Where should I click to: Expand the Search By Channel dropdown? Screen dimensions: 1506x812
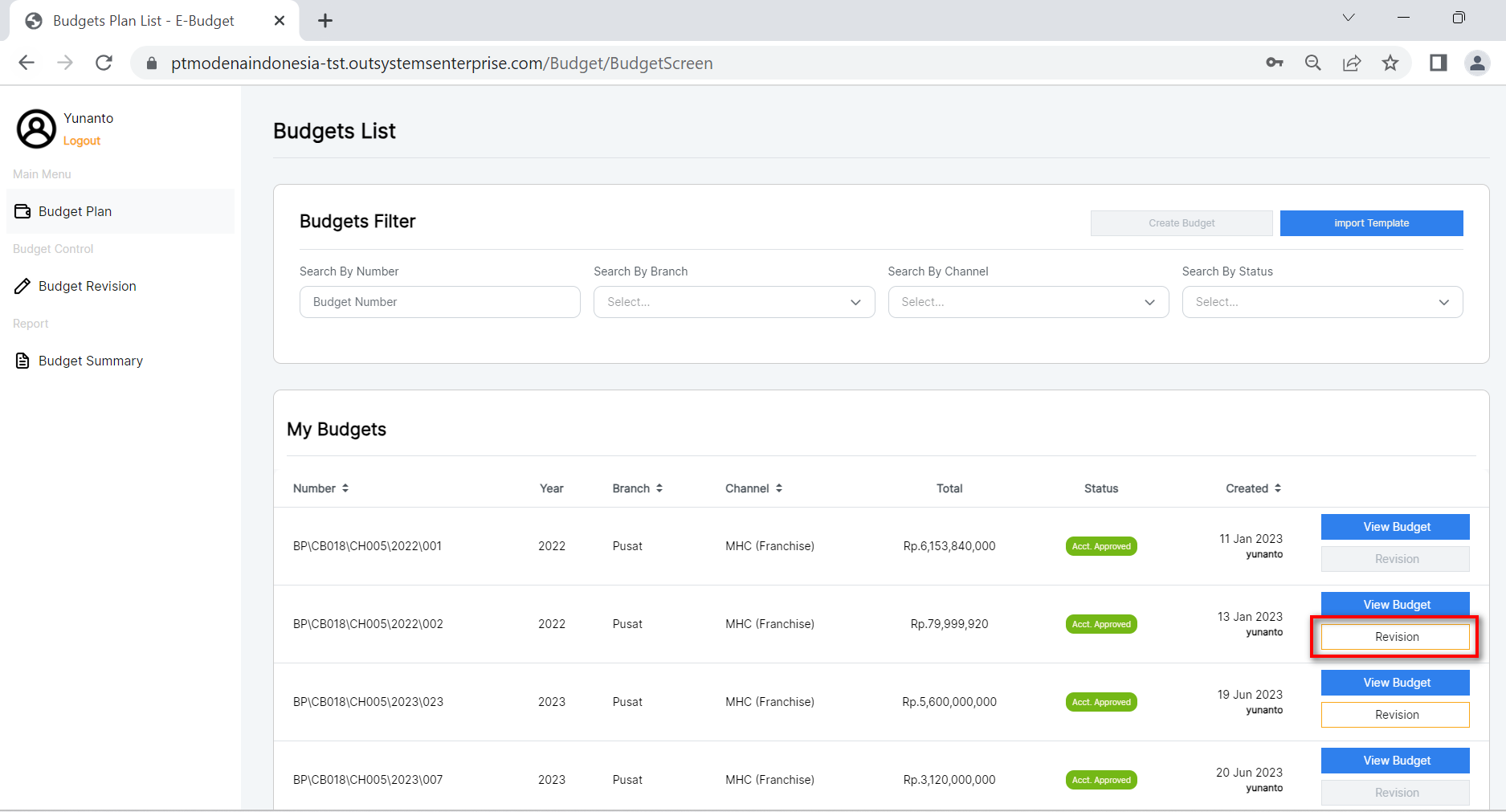[x=1027, y=302]
